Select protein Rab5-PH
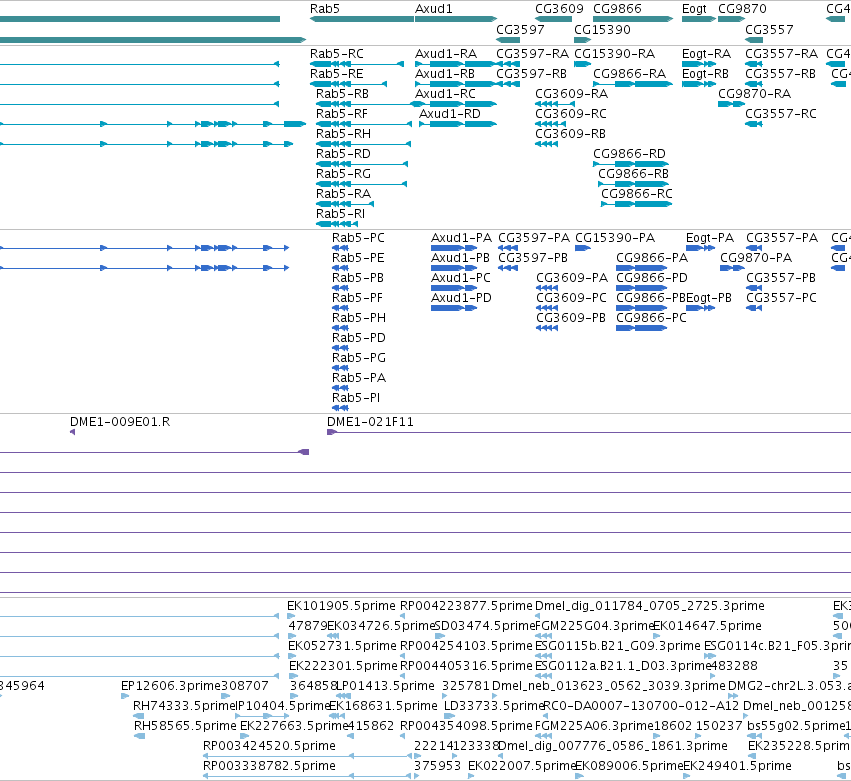The image size is (851, 781). click(x=359, y=319)
